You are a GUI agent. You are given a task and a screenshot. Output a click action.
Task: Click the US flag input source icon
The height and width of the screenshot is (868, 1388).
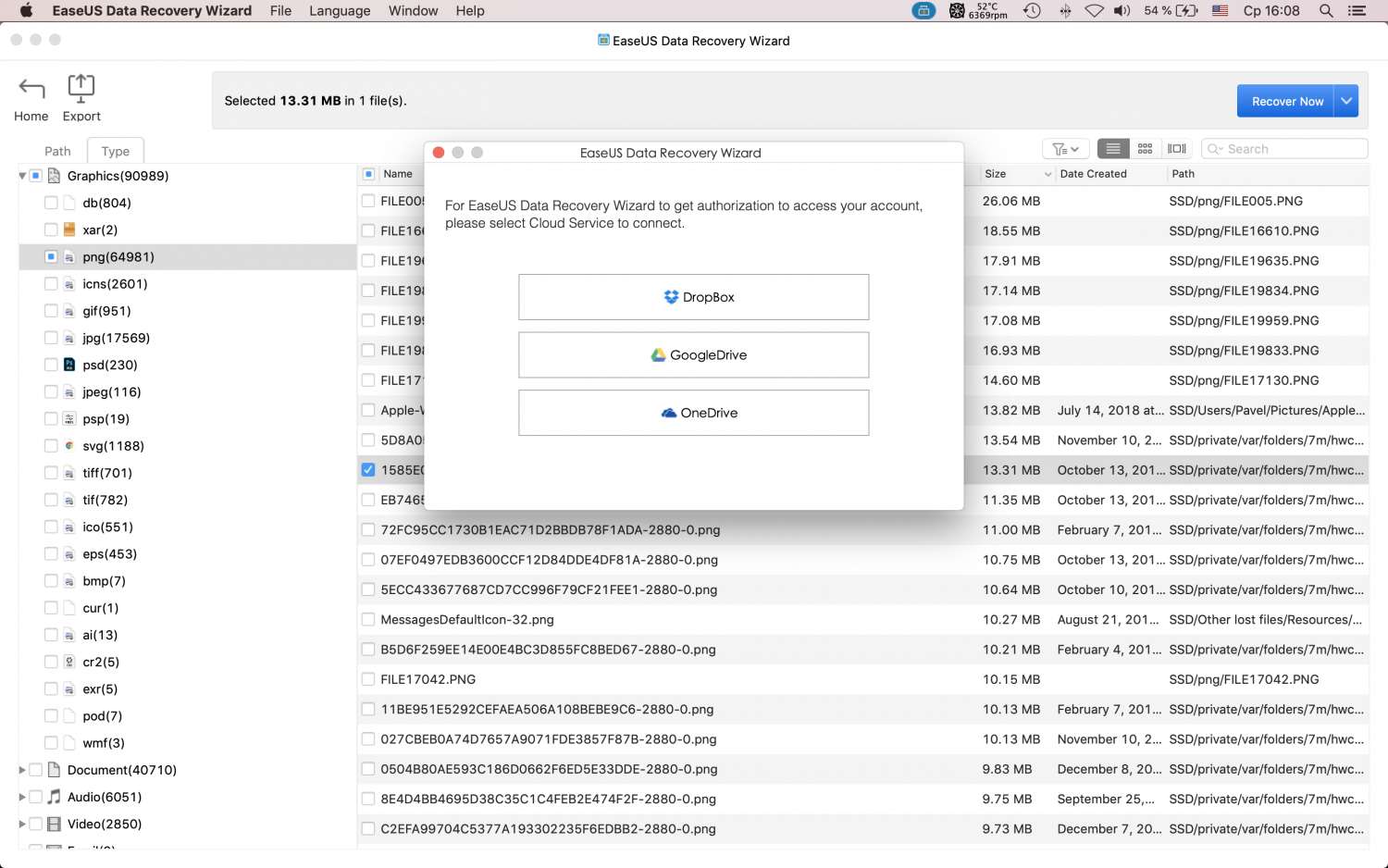coord(1220,11)
